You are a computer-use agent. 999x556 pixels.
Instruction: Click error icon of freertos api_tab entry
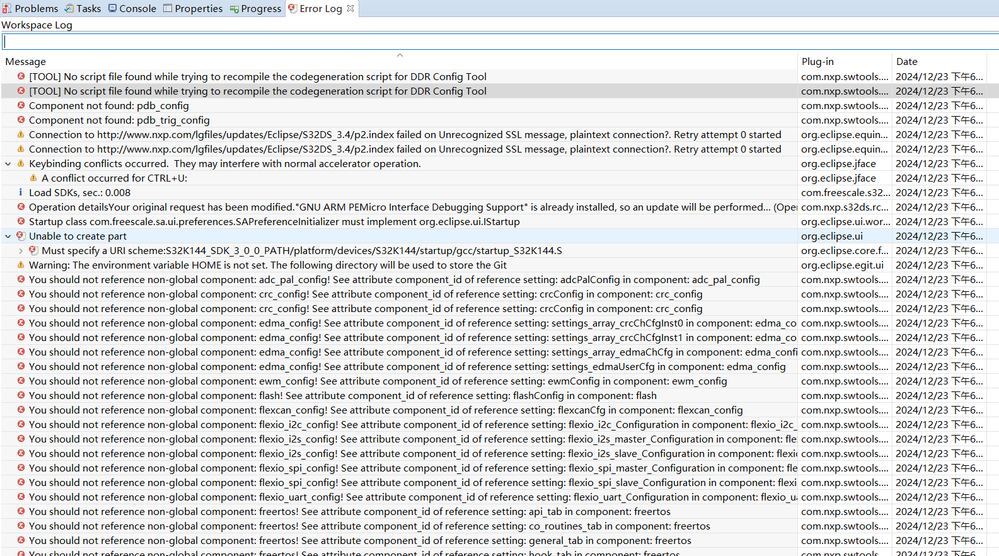20,511
